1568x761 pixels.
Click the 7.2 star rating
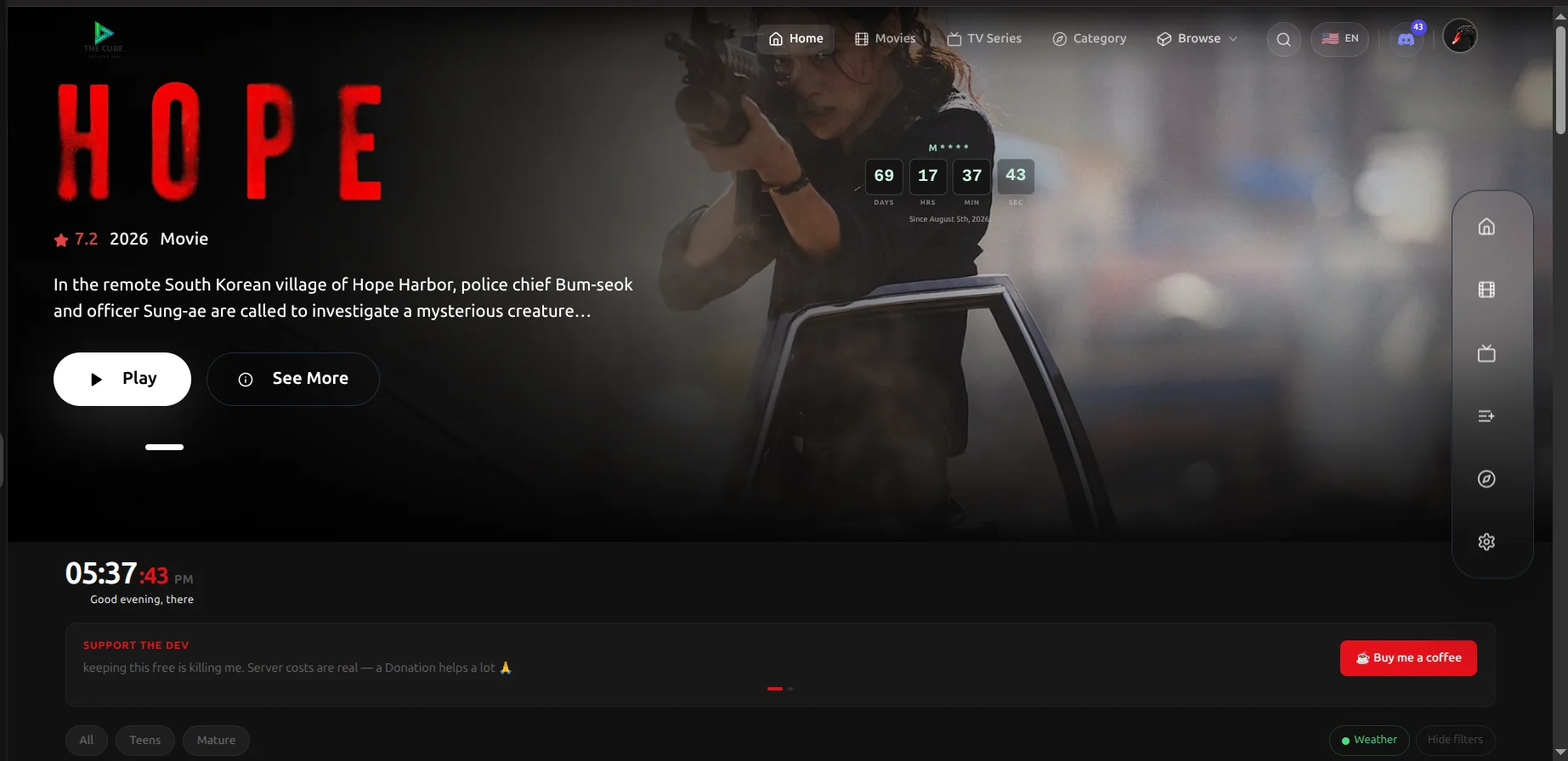click(x=76, y=240)
